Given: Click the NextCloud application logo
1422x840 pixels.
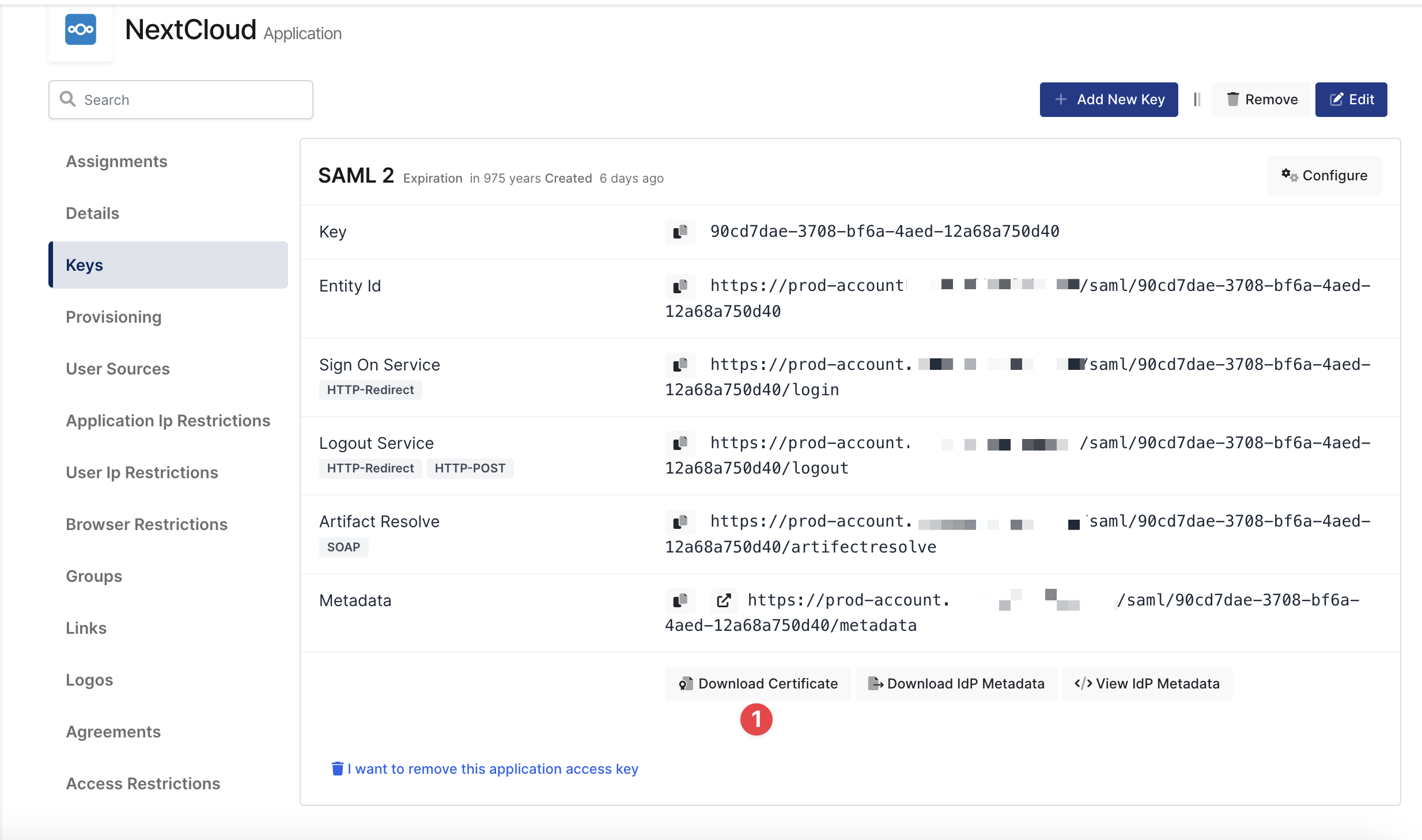Looking at the screenshot, I should click(81, 30).
